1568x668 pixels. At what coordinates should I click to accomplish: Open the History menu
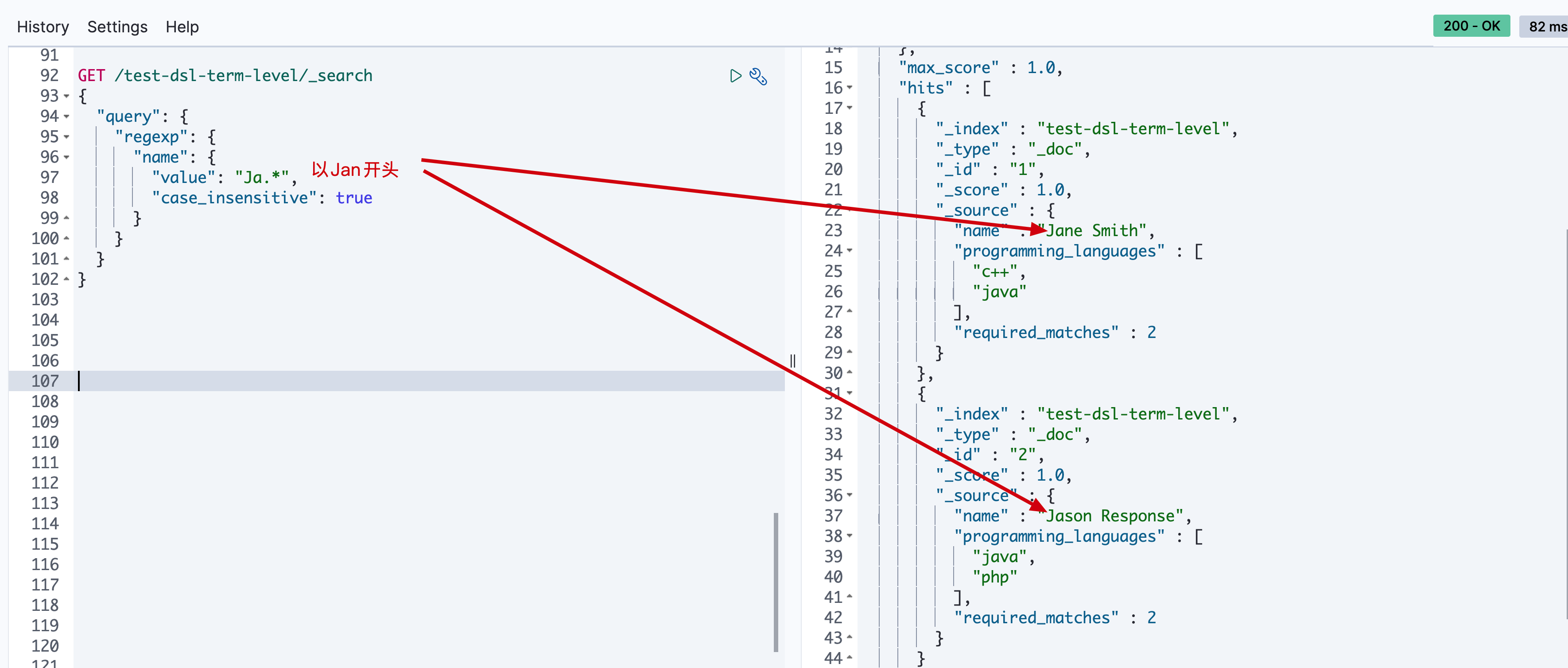click(43, 27)
